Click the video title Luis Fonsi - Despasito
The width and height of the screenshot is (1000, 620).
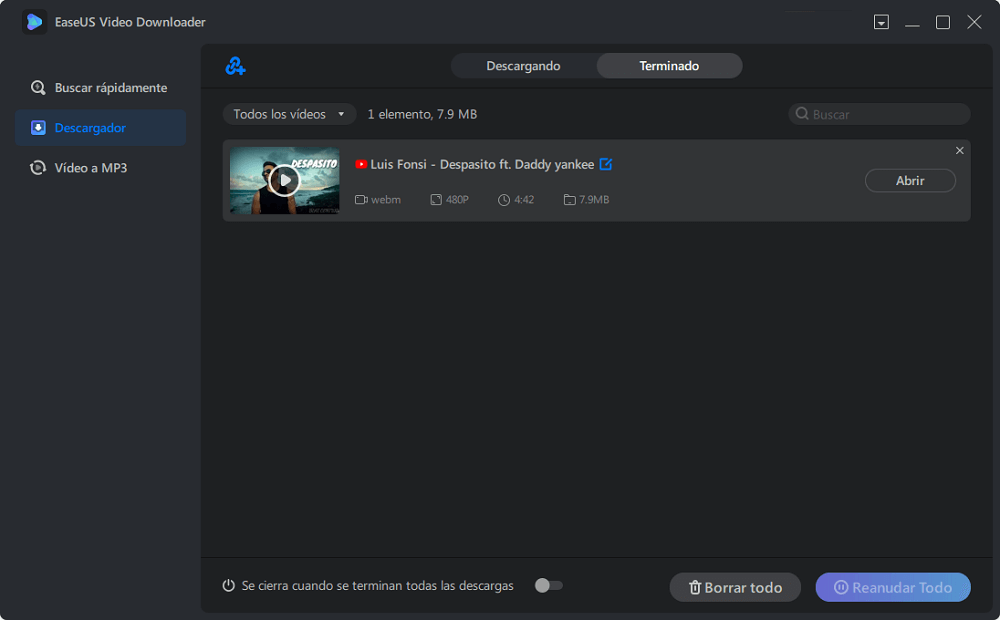pyautogui.click(x=482, y=164)
